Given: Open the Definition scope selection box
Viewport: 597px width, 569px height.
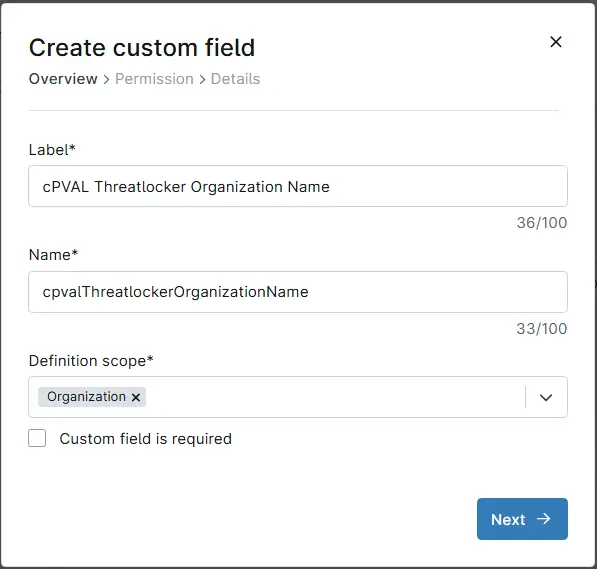Looking at the screenshot, I should 298,397.
